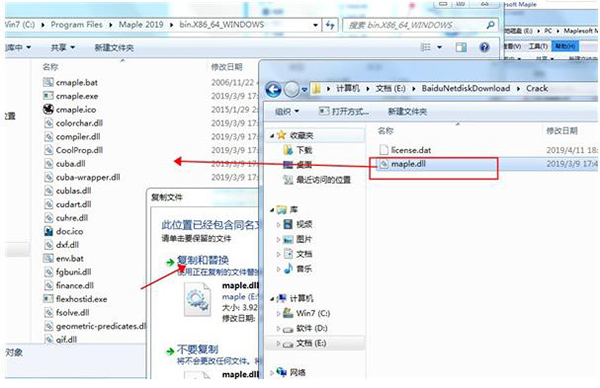Toggle the preview pane icon
The height and width of the screenshot is (388, 600).
coord(461,47)
